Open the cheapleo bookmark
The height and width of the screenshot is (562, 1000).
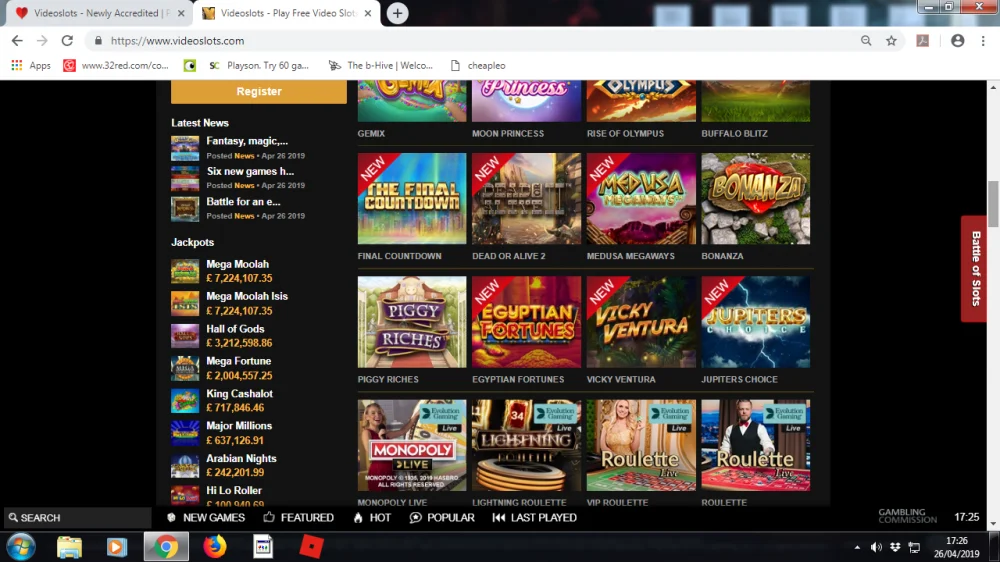[478, 65]
